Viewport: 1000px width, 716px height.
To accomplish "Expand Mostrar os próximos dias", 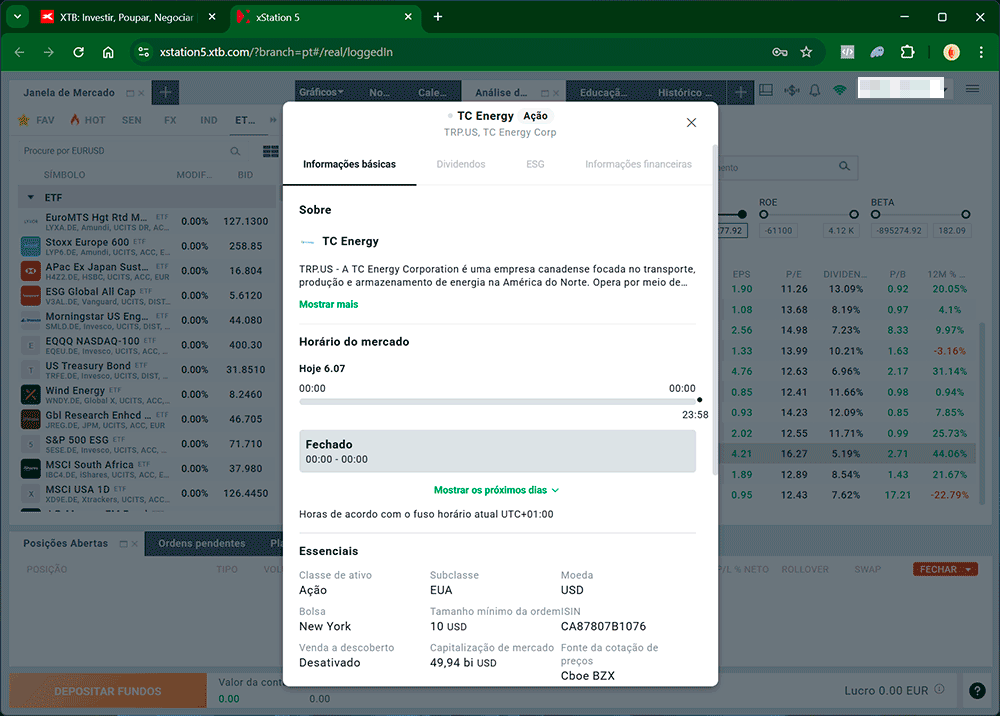I will tap(496, 490).
